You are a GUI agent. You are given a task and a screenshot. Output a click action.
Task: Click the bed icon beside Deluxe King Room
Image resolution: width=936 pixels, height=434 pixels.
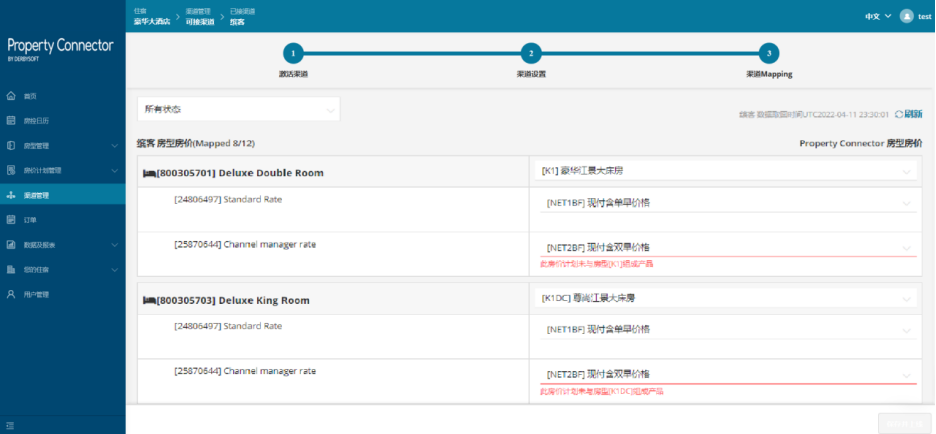pyautogui.click(x=149, y=301)
